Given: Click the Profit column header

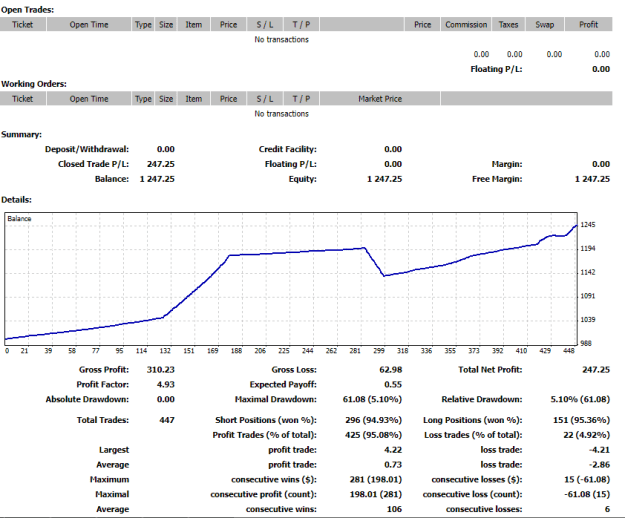Looking at the screenshot, I should 588,24.
